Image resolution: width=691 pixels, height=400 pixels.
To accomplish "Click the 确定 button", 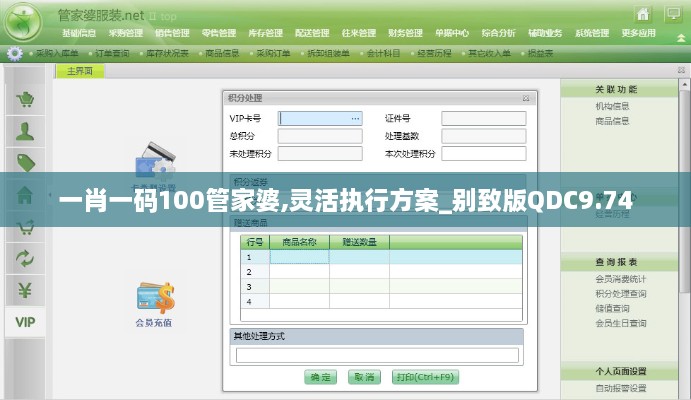I will coord(320,377).
